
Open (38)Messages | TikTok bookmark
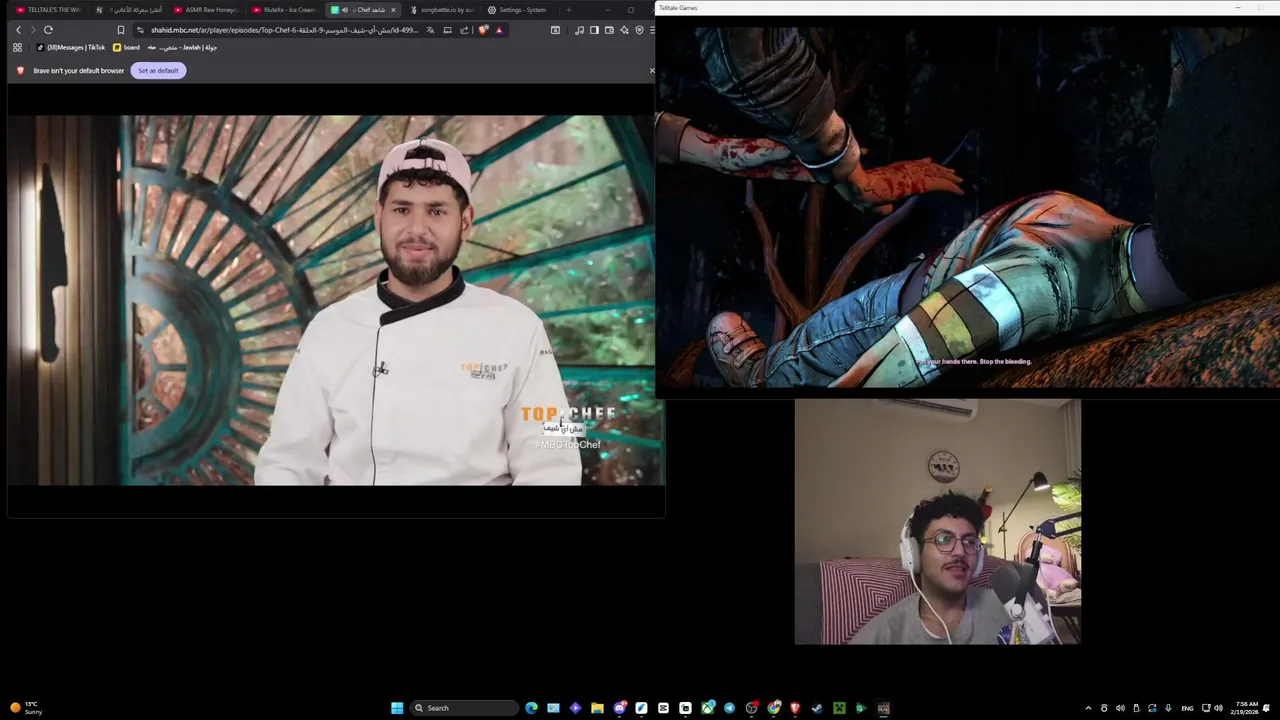click(x=71, y=47)
